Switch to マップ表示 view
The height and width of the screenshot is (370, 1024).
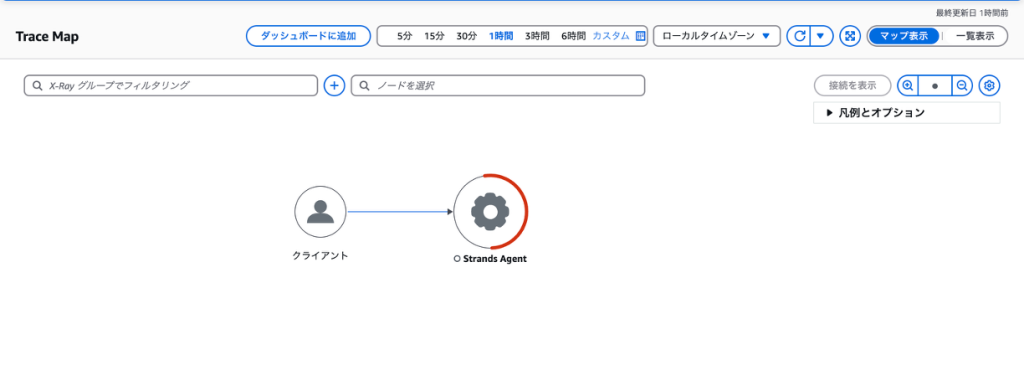pyautogui.click(x=904, y=36)
